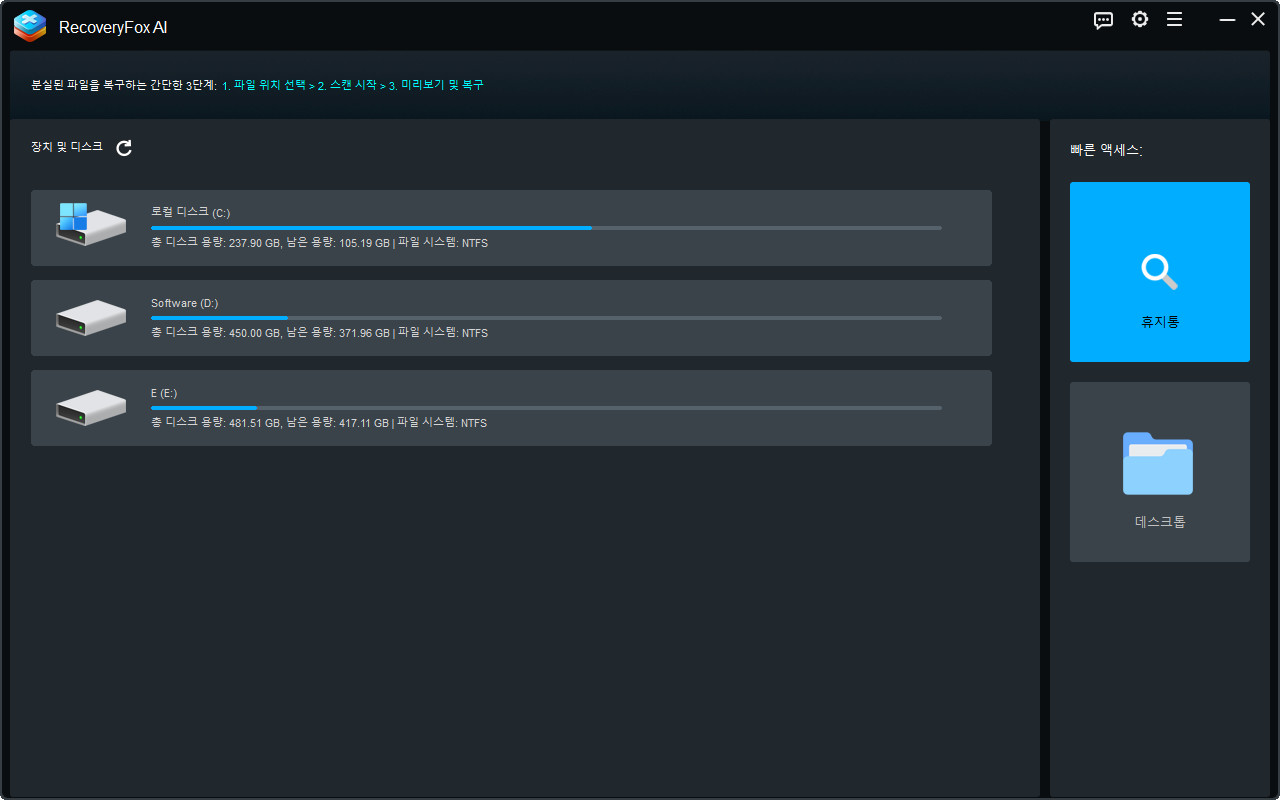Click the step 1 file location text
Viewport: 1280px width, 800px height.
pyautogui.click(x=263, y=86)
